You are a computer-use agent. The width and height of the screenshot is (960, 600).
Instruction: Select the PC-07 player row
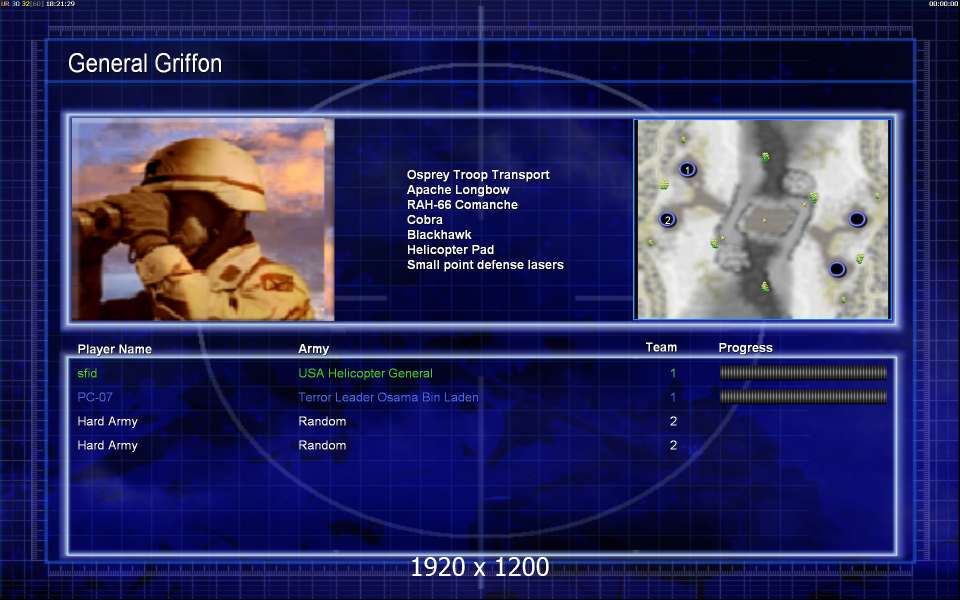click(481, 397)
